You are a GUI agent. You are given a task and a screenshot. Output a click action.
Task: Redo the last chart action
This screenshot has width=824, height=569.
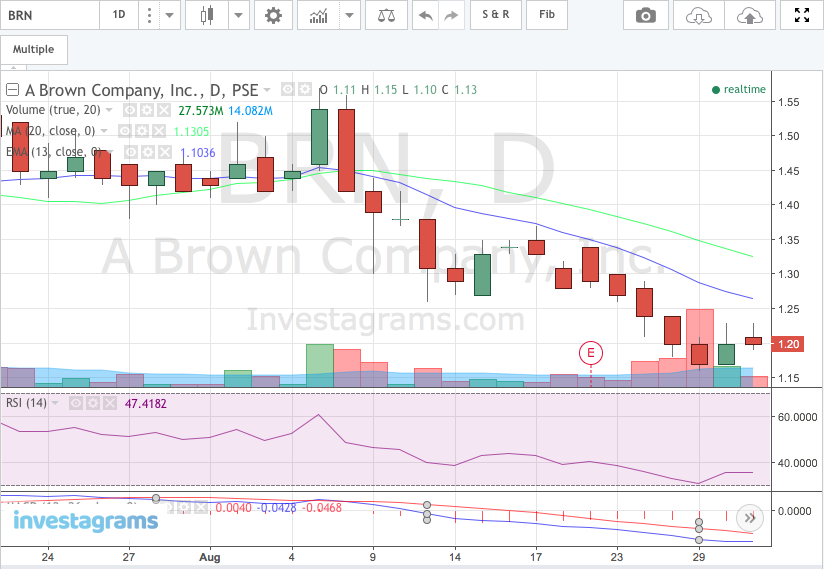(x=451, y=15)
